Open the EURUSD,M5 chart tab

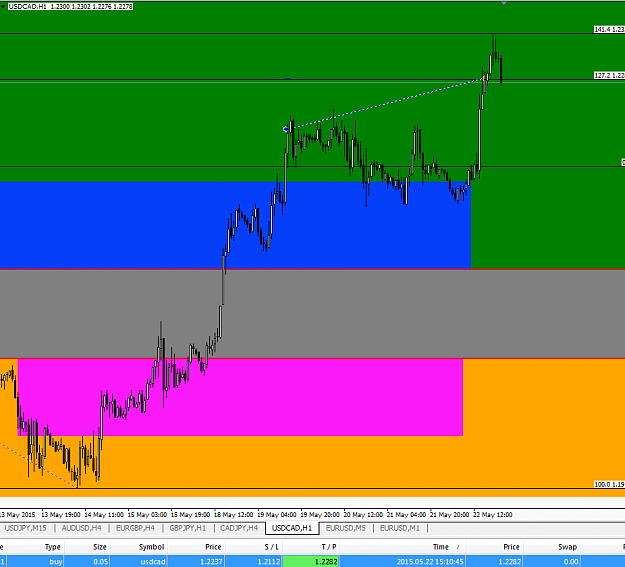tap(346, 528)
